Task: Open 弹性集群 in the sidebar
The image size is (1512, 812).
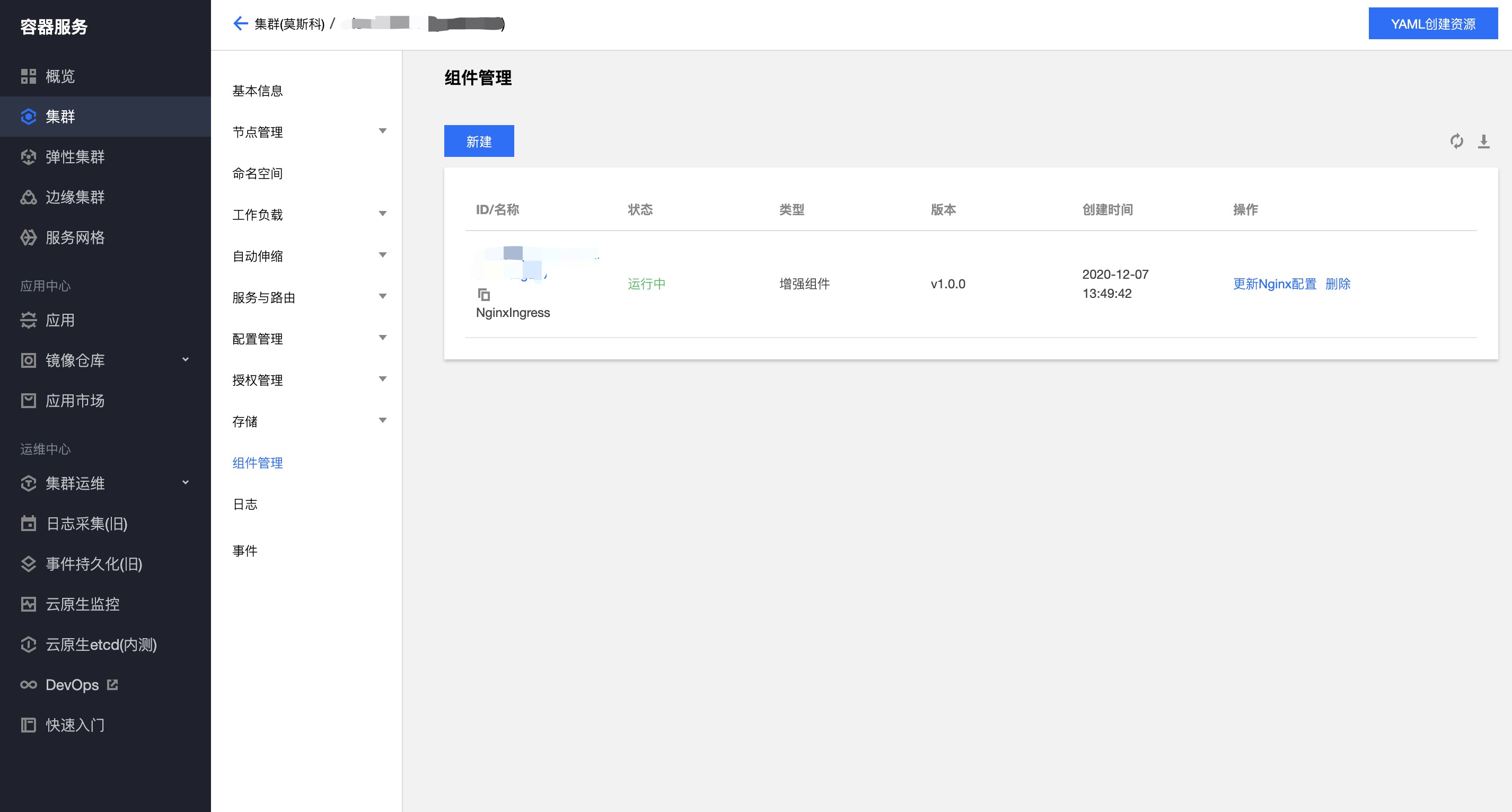Action: click(x=75, y=157)
